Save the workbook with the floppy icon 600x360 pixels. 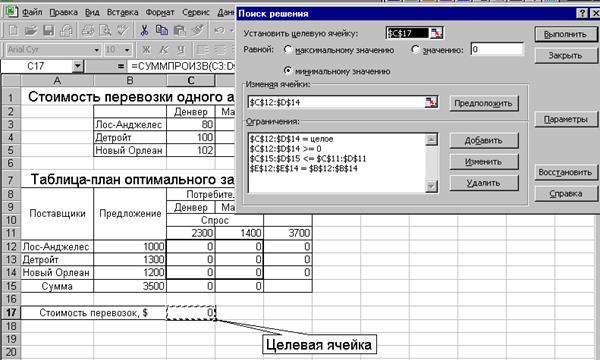[x=48, y=31]
